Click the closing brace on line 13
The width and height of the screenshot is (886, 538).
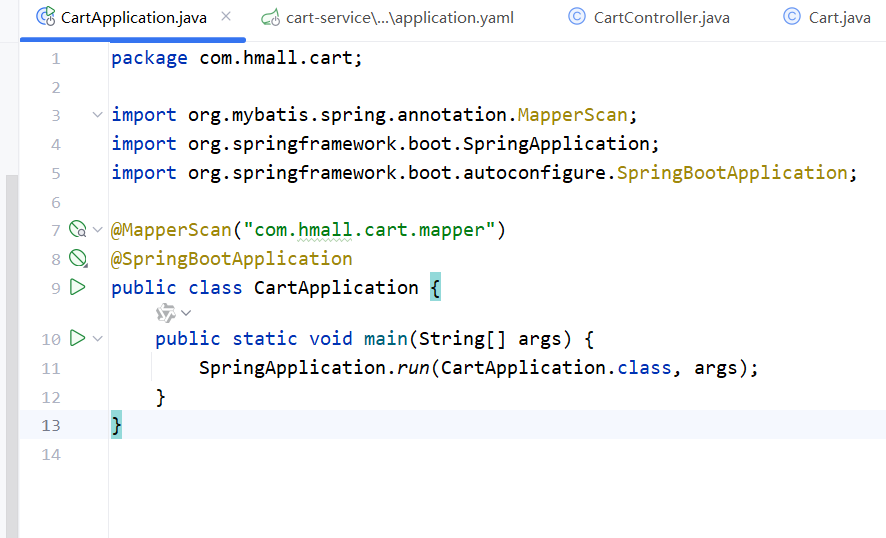tap(116, 425)
